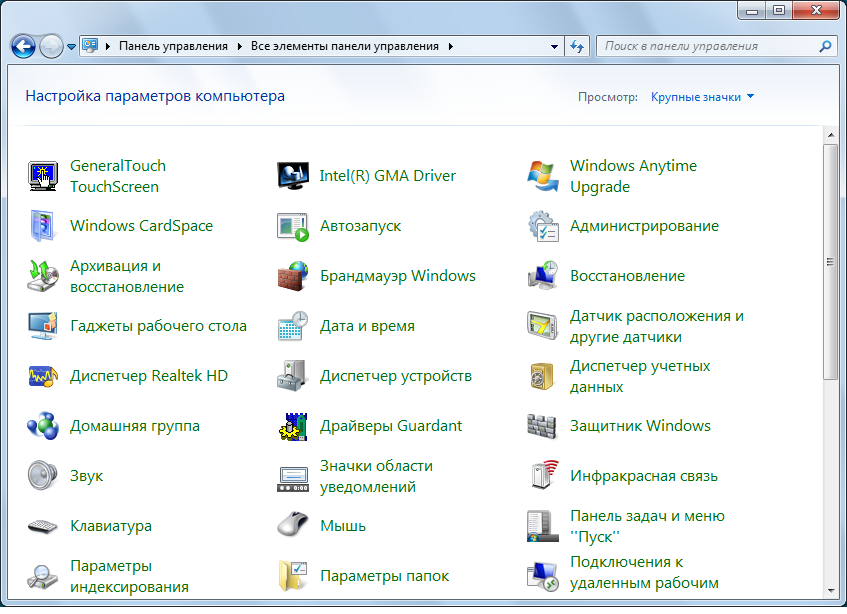The height and width of the screenshot is (614, 847).
Task: Open the Драйверы Guardant icon
Action: click(293, 426)
